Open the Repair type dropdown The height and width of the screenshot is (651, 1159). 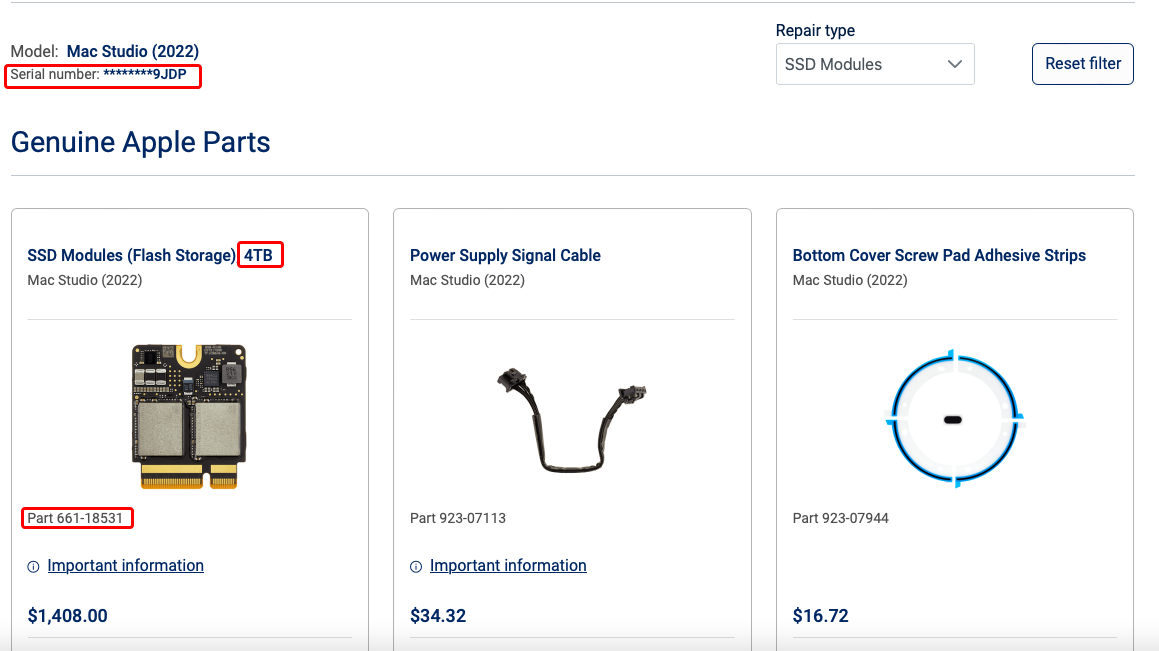click(874, 64)
